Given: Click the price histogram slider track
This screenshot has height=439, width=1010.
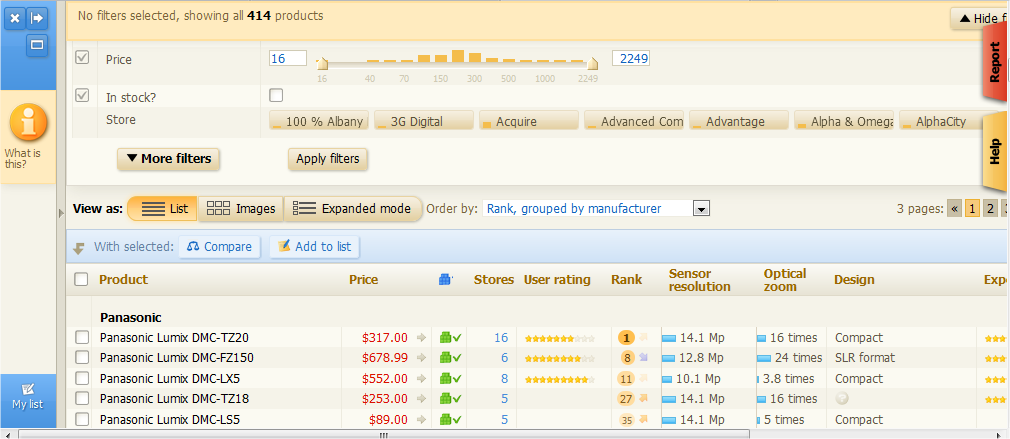Looking at the screenshot, I should coord(457,63).
